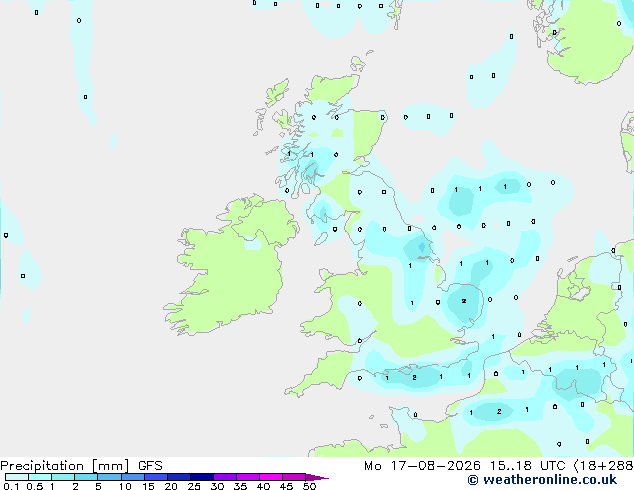This screenshot has height=490, width=634.
Task: Pick the 10–15 mm legend color swatch
Action: tap(132, 477)
